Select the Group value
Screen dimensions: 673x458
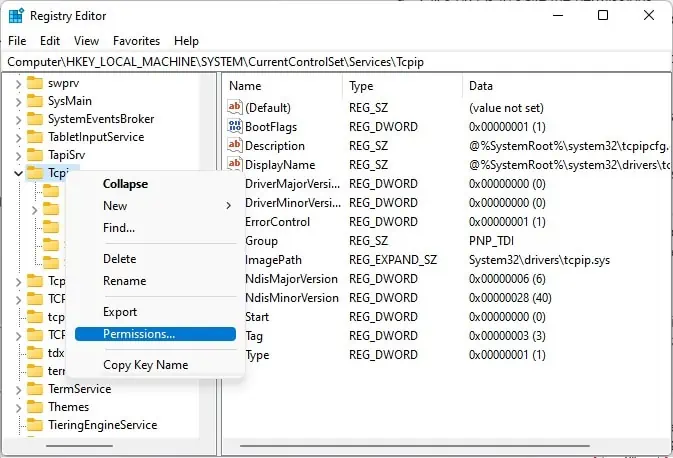(x=261, y=241)
